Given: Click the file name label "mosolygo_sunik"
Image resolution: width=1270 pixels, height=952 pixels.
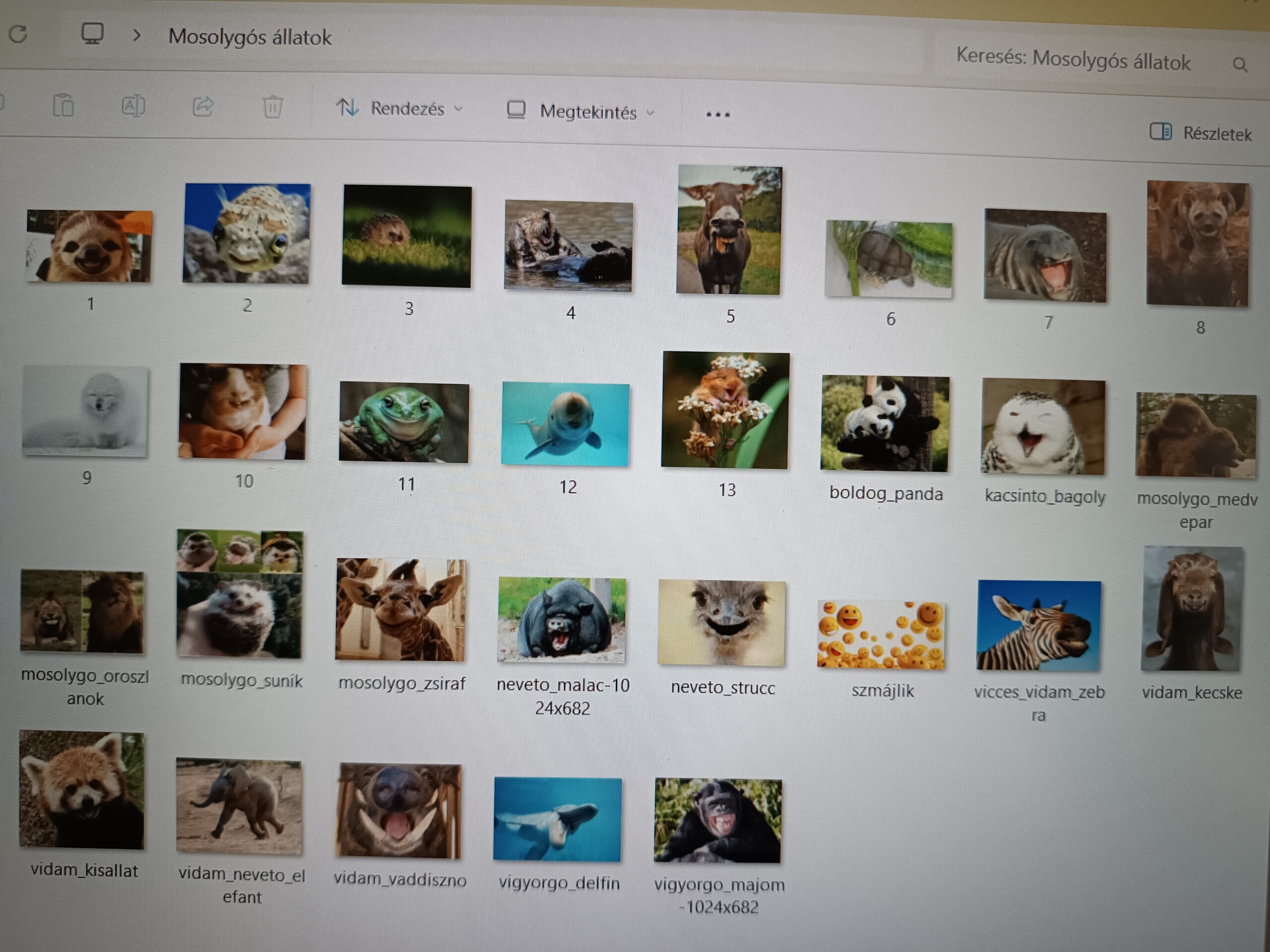Looking at the screenshot, I should (x=242, y=680).
